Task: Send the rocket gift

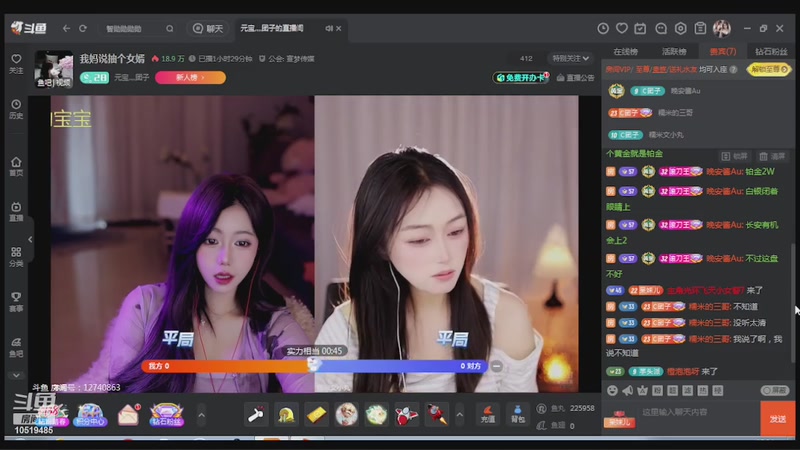Action: (437, 414)
